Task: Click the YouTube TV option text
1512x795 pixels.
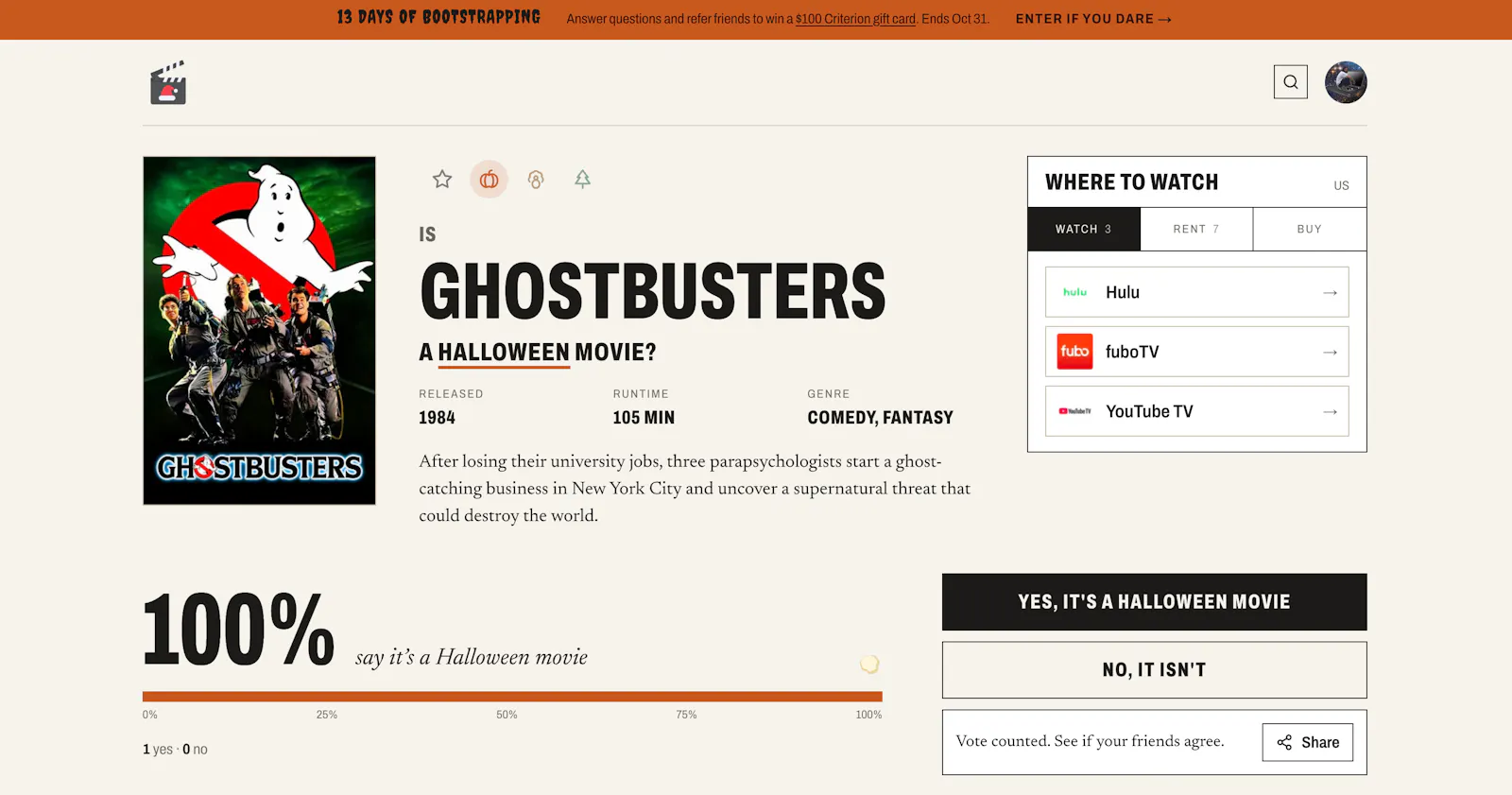Action: tap(1149, 411)
